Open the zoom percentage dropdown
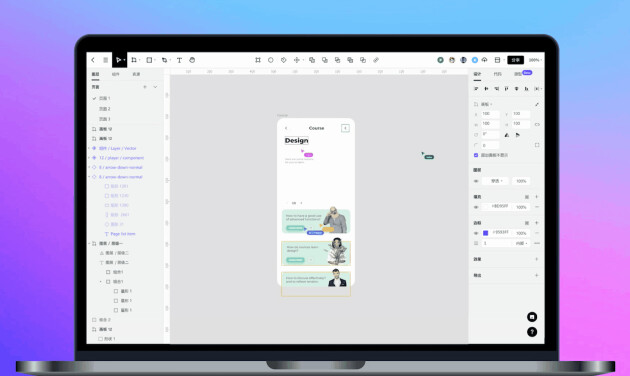This screenshot has height=376, width=630. (535, 60)
